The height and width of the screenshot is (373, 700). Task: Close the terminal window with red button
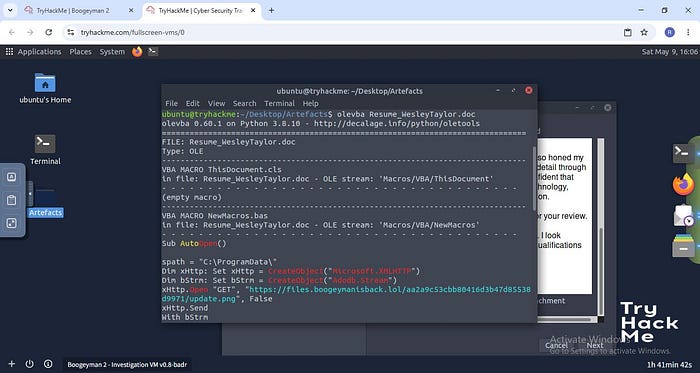[529, 91]
